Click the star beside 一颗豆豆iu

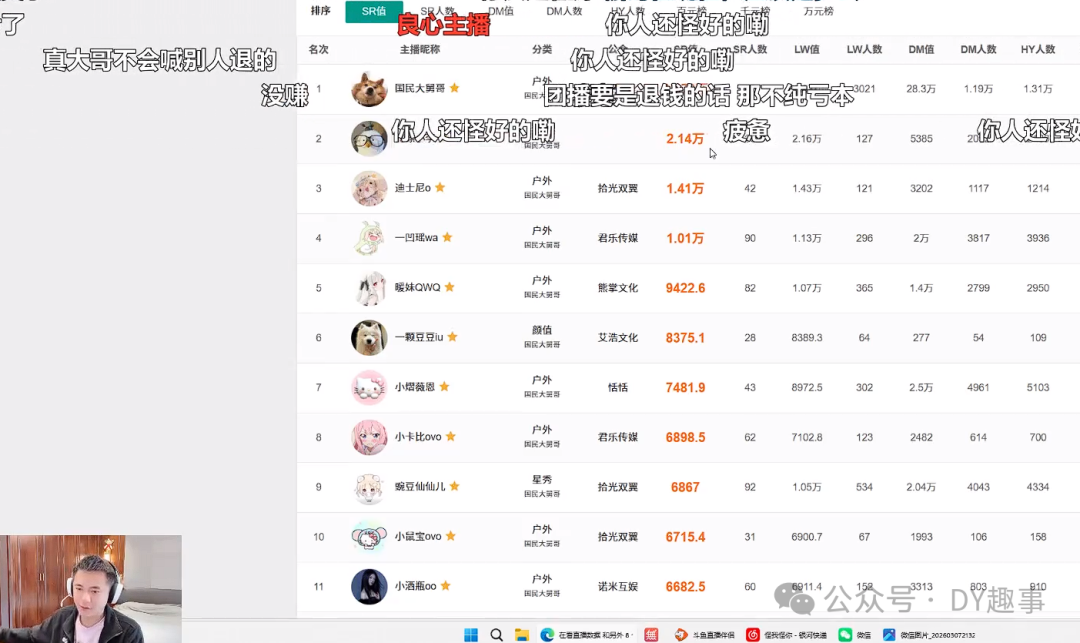click(x=453, y=337)
